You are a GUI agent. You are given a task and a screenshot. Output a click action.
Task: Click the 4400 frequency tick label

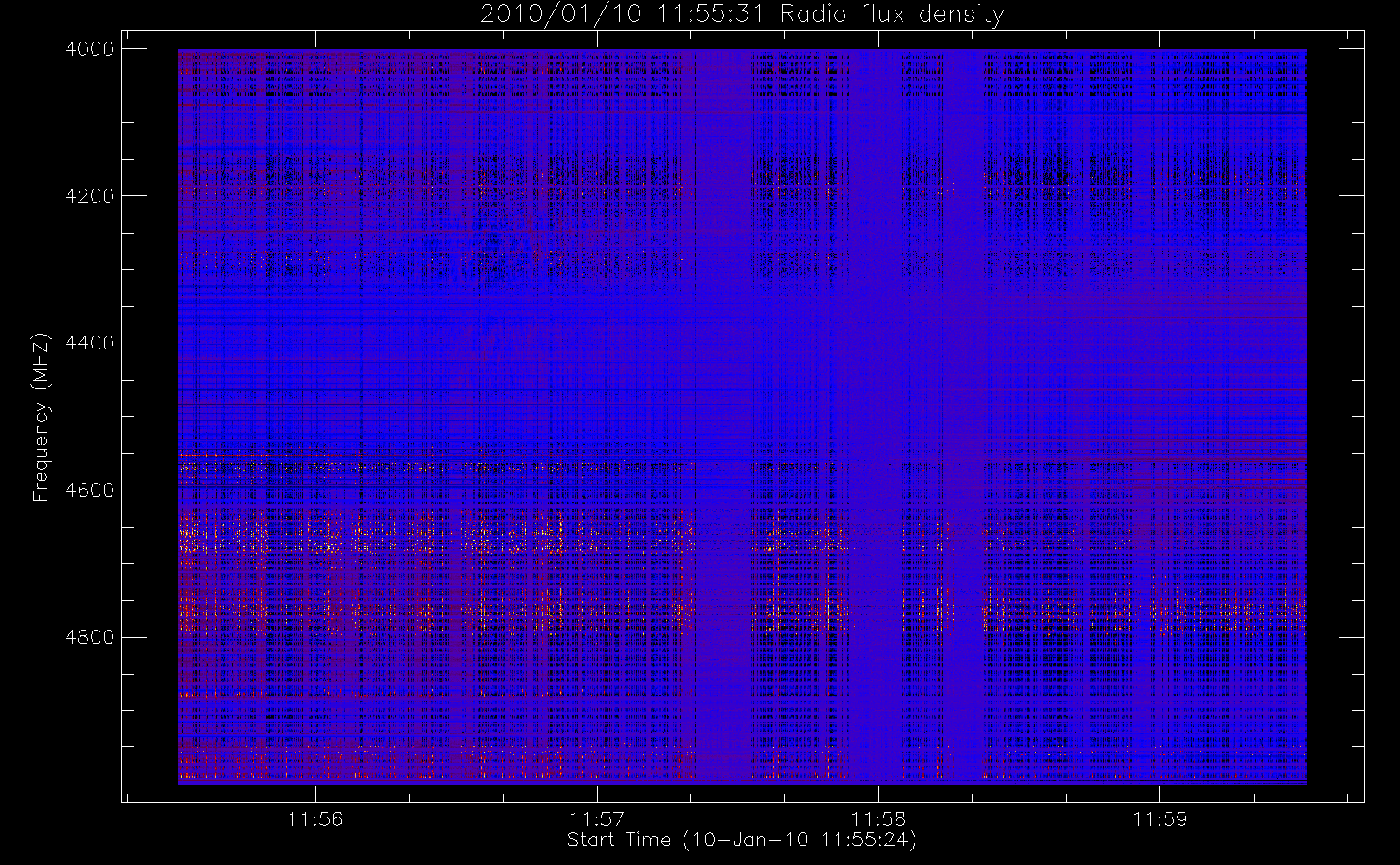(90, 343)
